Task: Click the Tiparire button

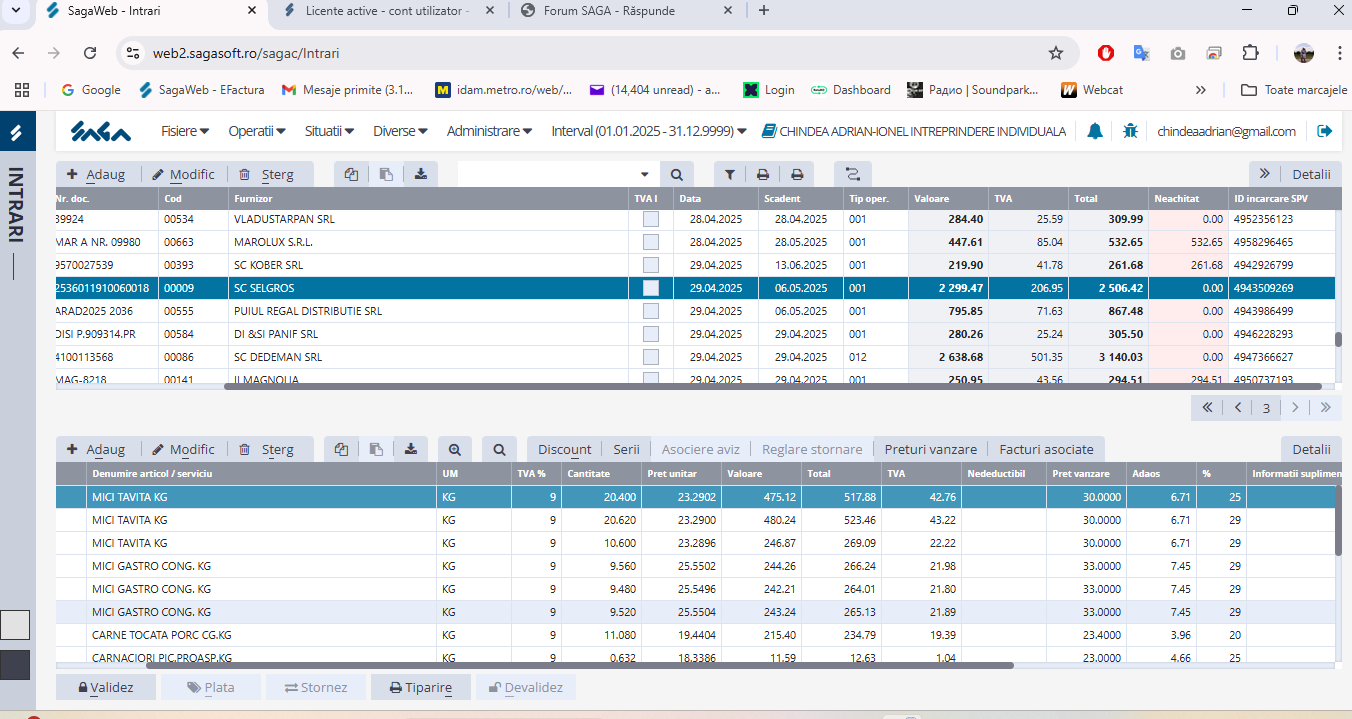Action: pos(421,687)
